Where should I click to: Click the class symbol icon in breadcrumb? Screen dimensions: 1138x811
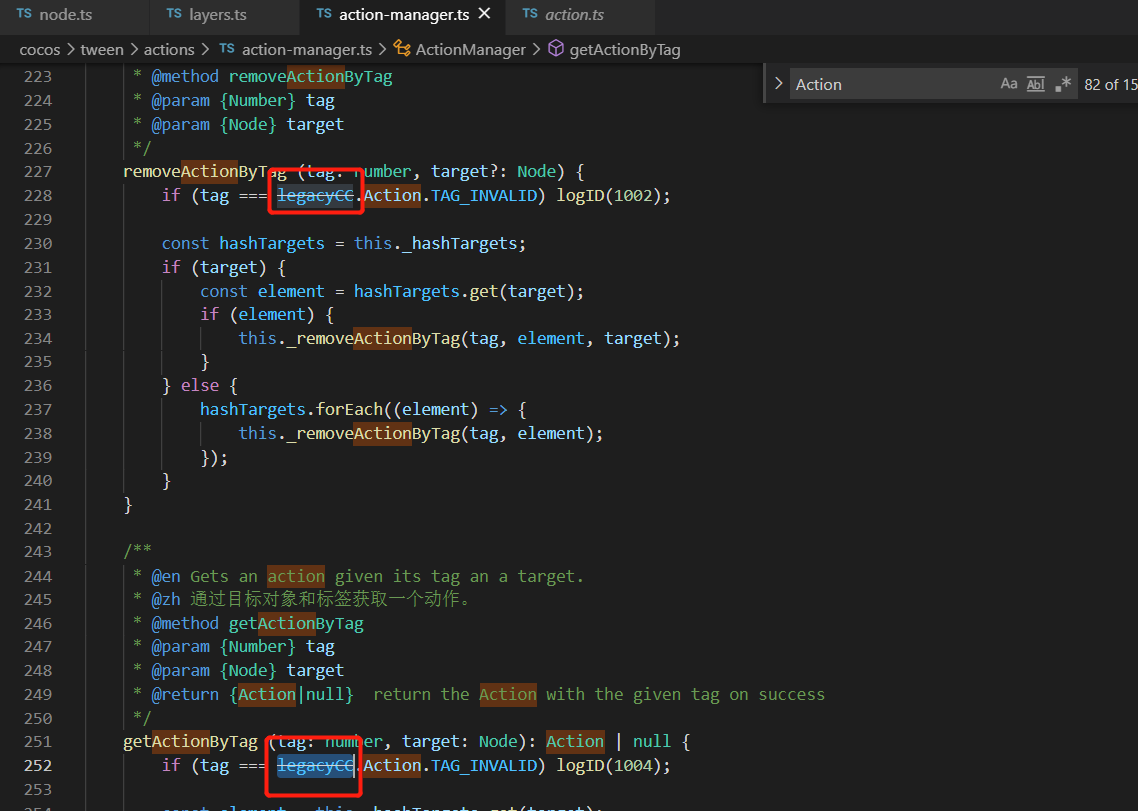coord(402,49)
